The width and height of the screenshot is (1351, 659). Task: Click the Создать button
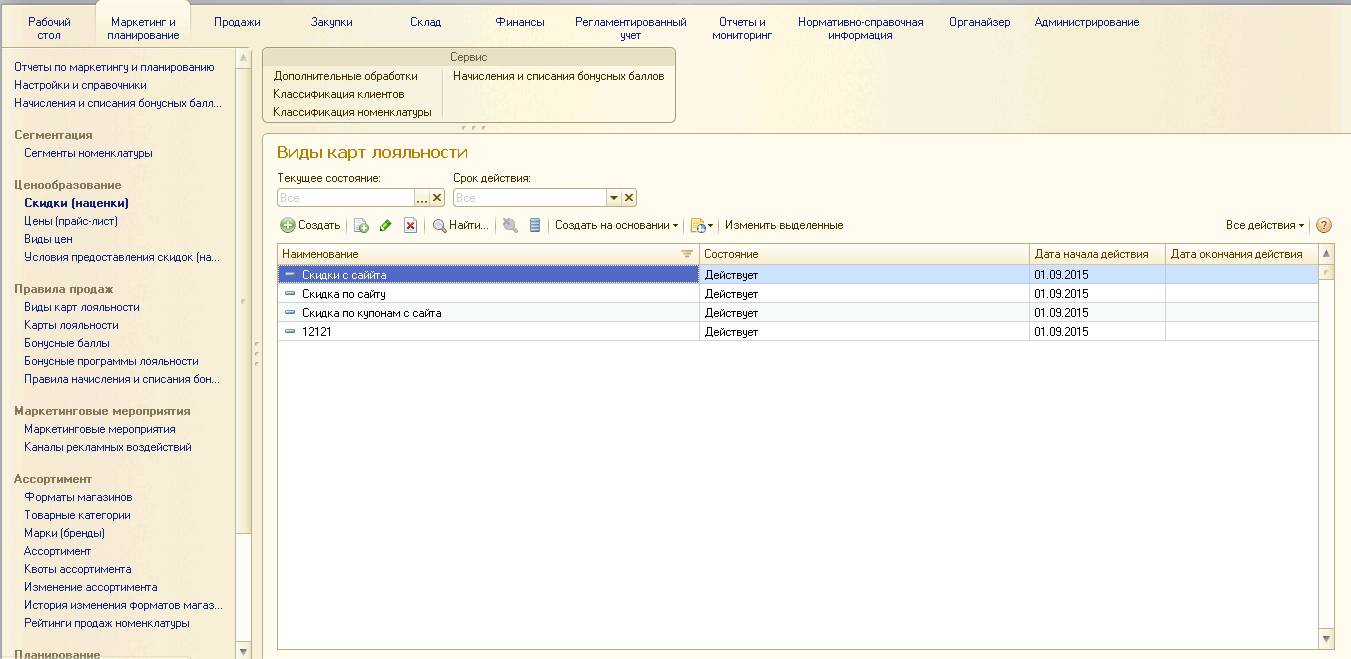[310, 226]
